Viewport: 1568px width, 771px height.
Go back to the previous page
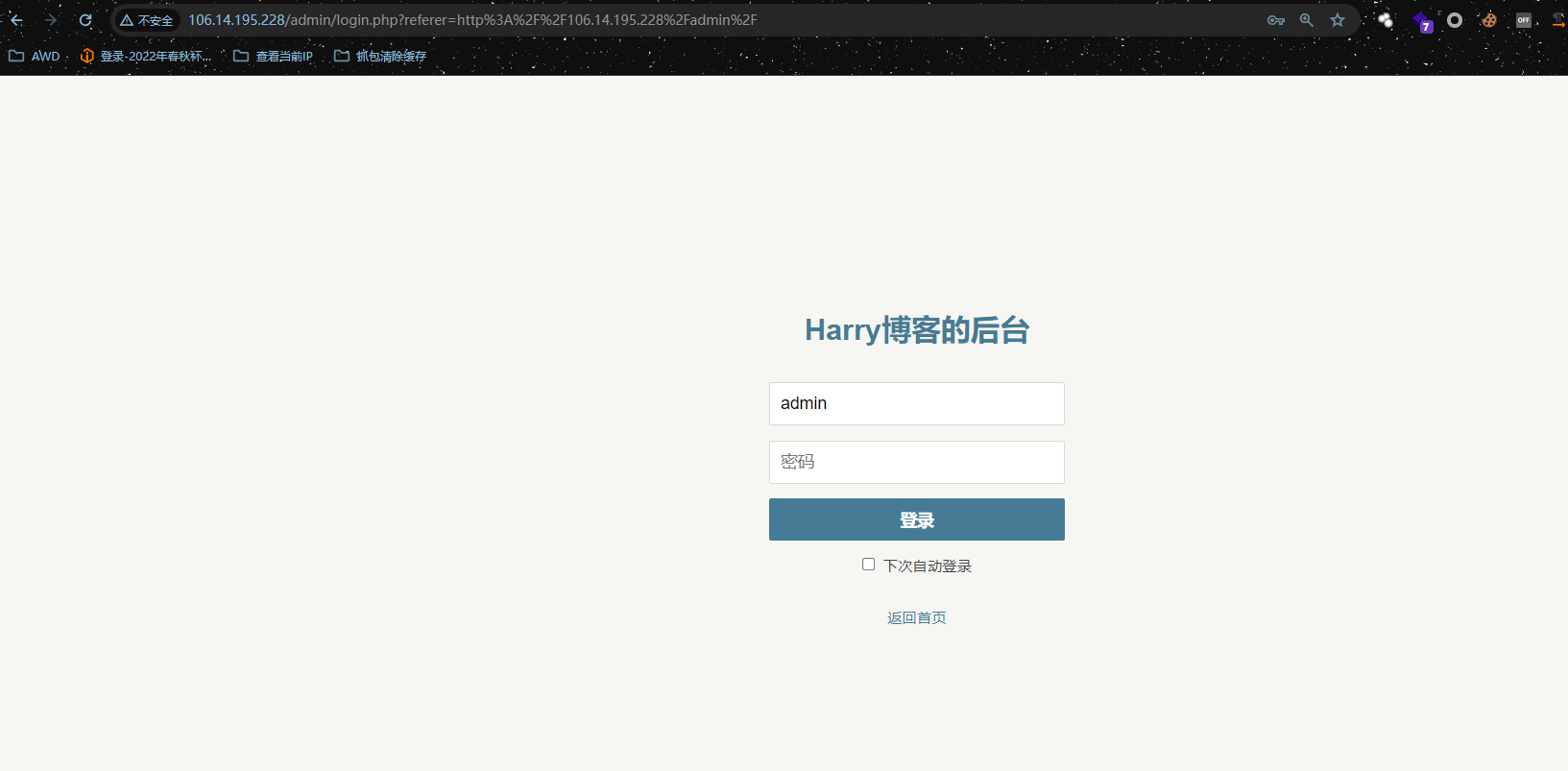pos(16,20)
